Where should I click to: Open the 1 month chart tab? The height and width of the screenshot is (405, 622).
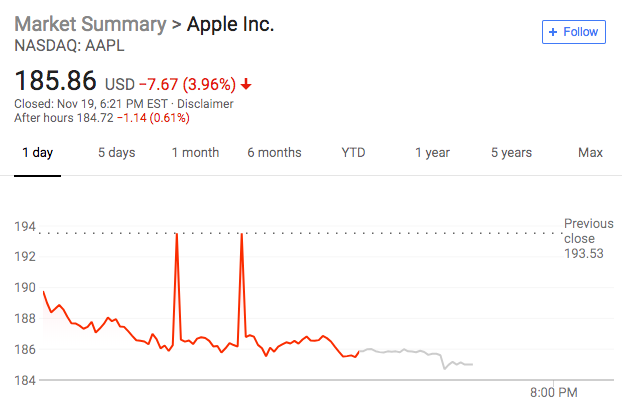195,153
